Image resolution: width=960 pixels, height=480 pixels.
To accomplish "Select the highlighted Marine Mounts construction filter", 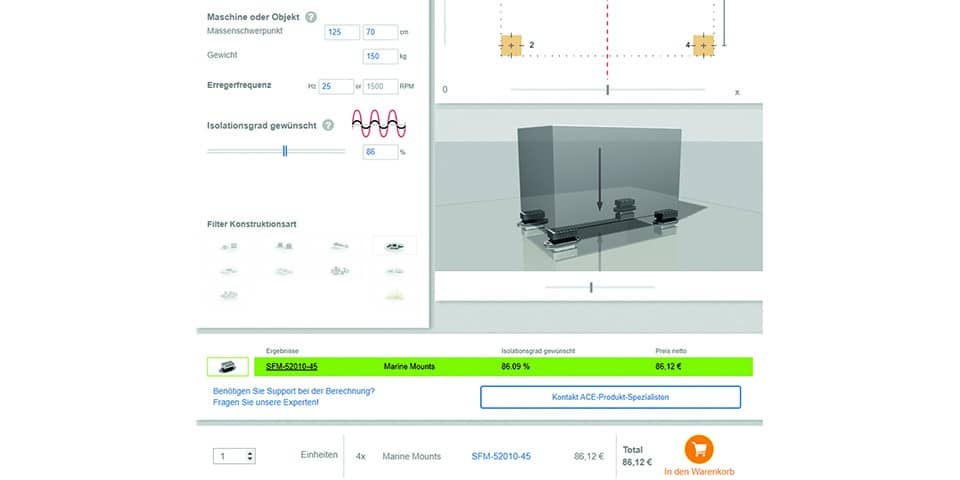I will [394, 245].
